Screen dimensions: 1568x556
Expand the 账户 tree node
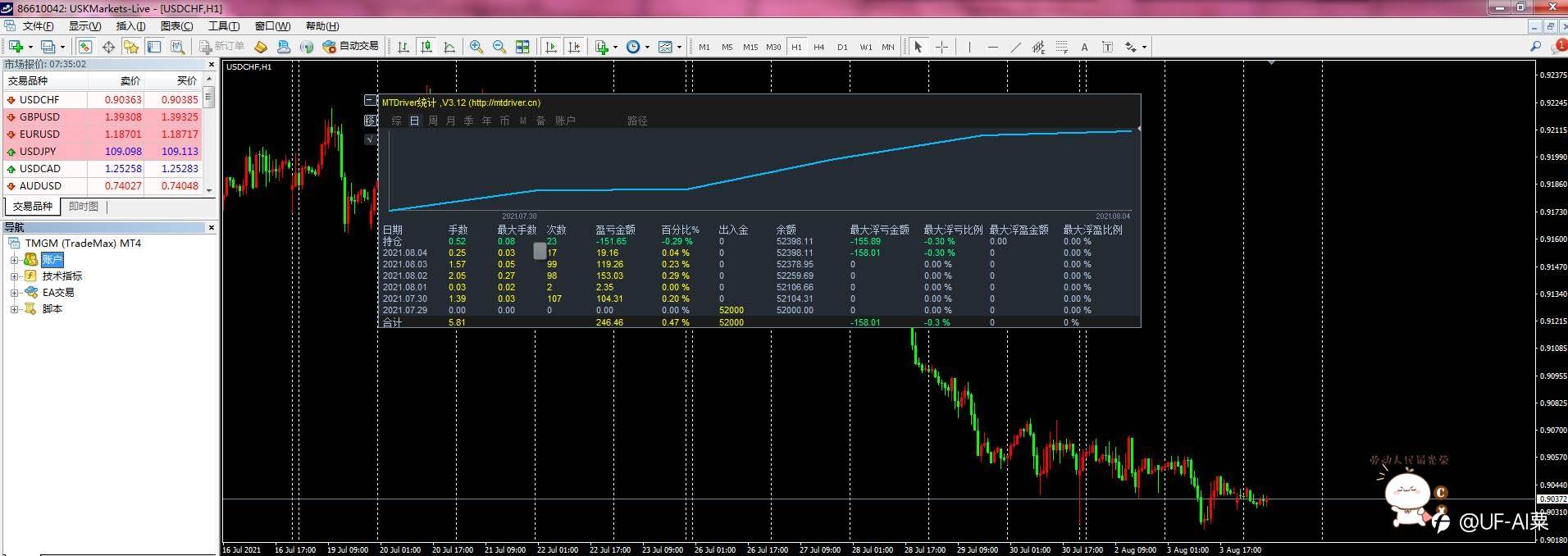14,260
